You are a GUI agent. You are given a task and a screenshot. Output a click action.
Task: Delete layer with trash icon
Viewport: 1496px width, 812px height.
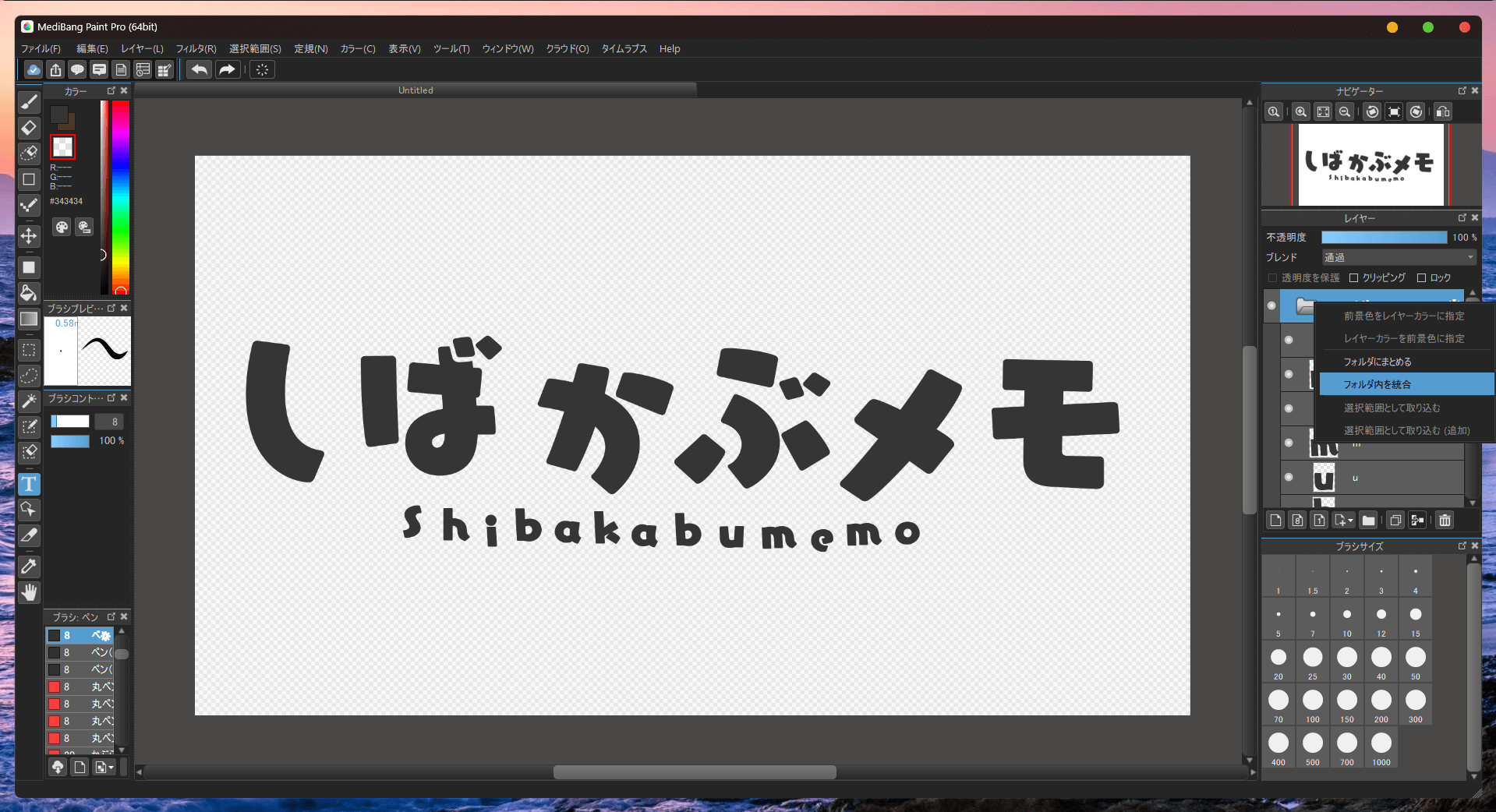click(x=1445, y=521)
